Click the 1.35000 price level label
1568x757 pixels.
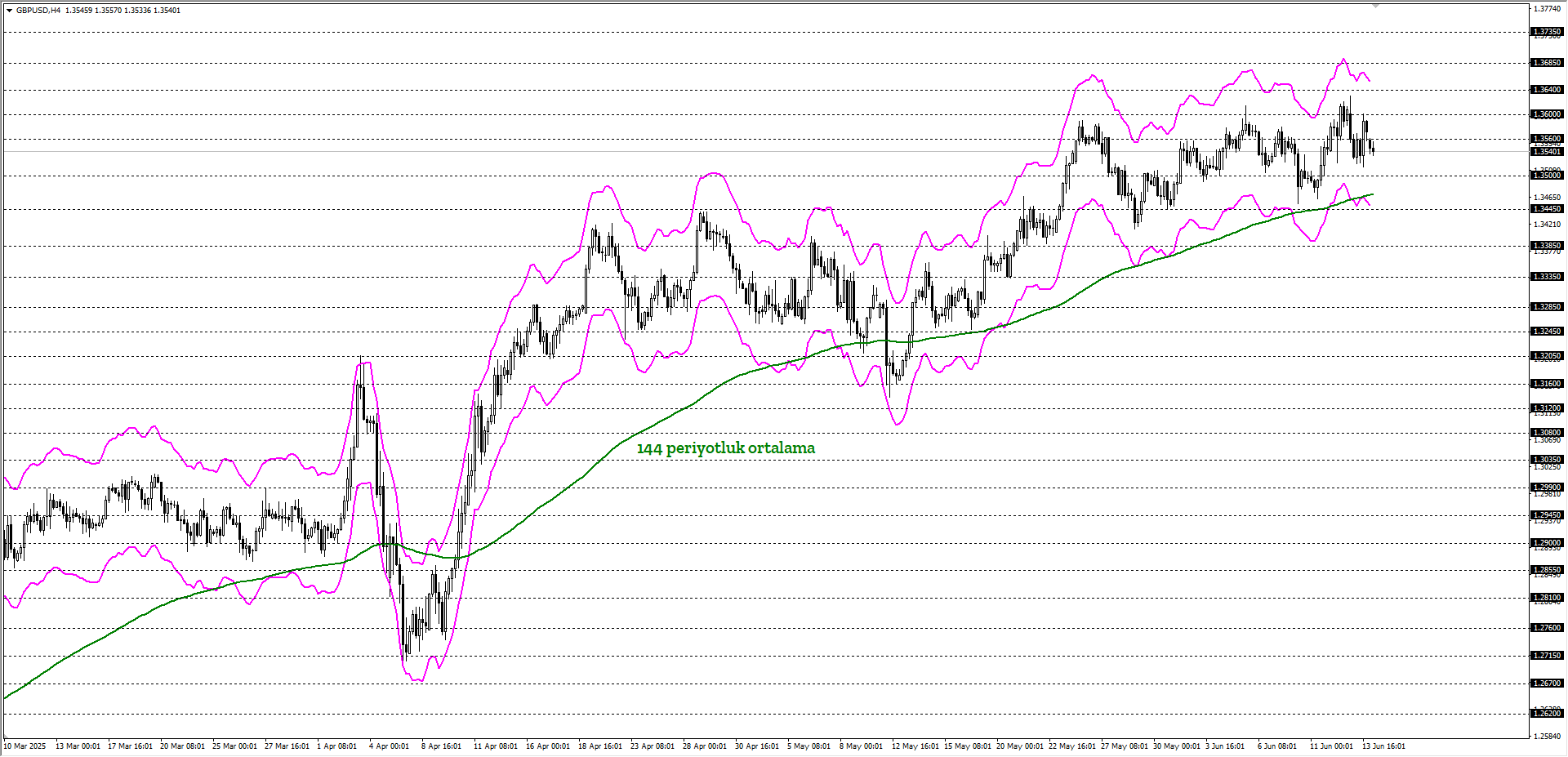coord(1546,176)
